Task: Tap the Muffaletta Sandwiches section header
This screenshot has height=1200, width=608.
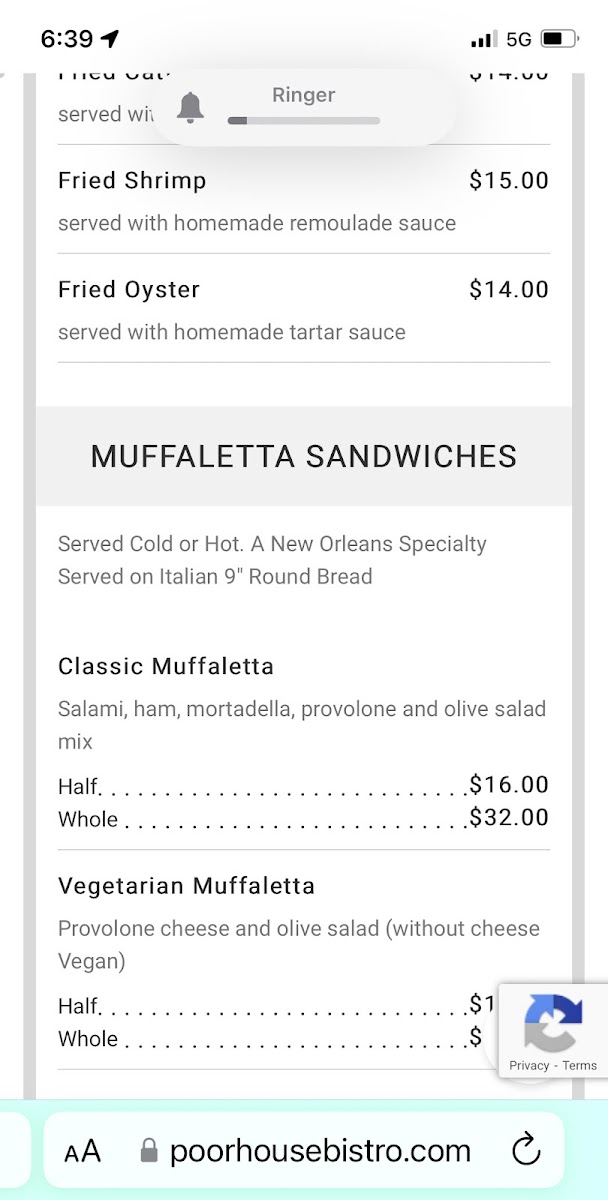Action: [304, 456]
